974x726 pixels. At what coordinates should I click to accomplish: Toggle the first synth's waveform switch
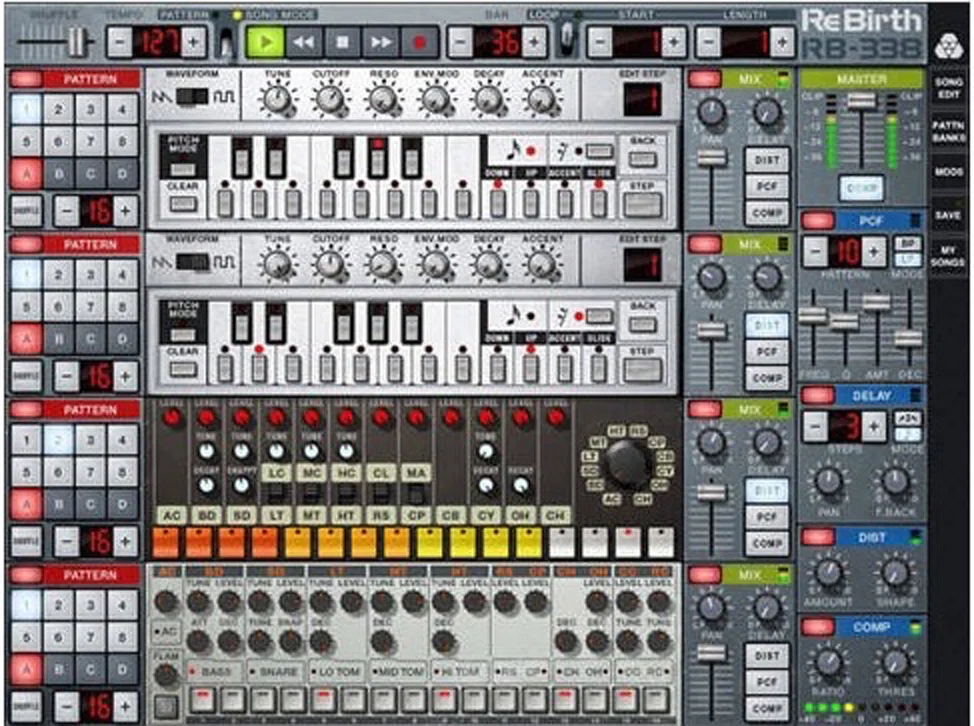[192, 97]
